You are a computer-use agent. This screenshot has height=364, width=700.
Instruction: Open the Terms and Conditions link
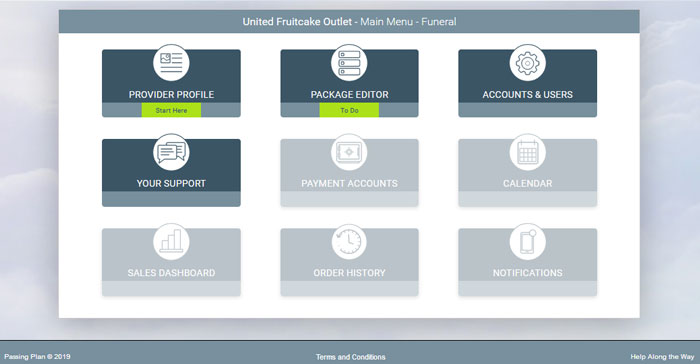tap(350, 357)
